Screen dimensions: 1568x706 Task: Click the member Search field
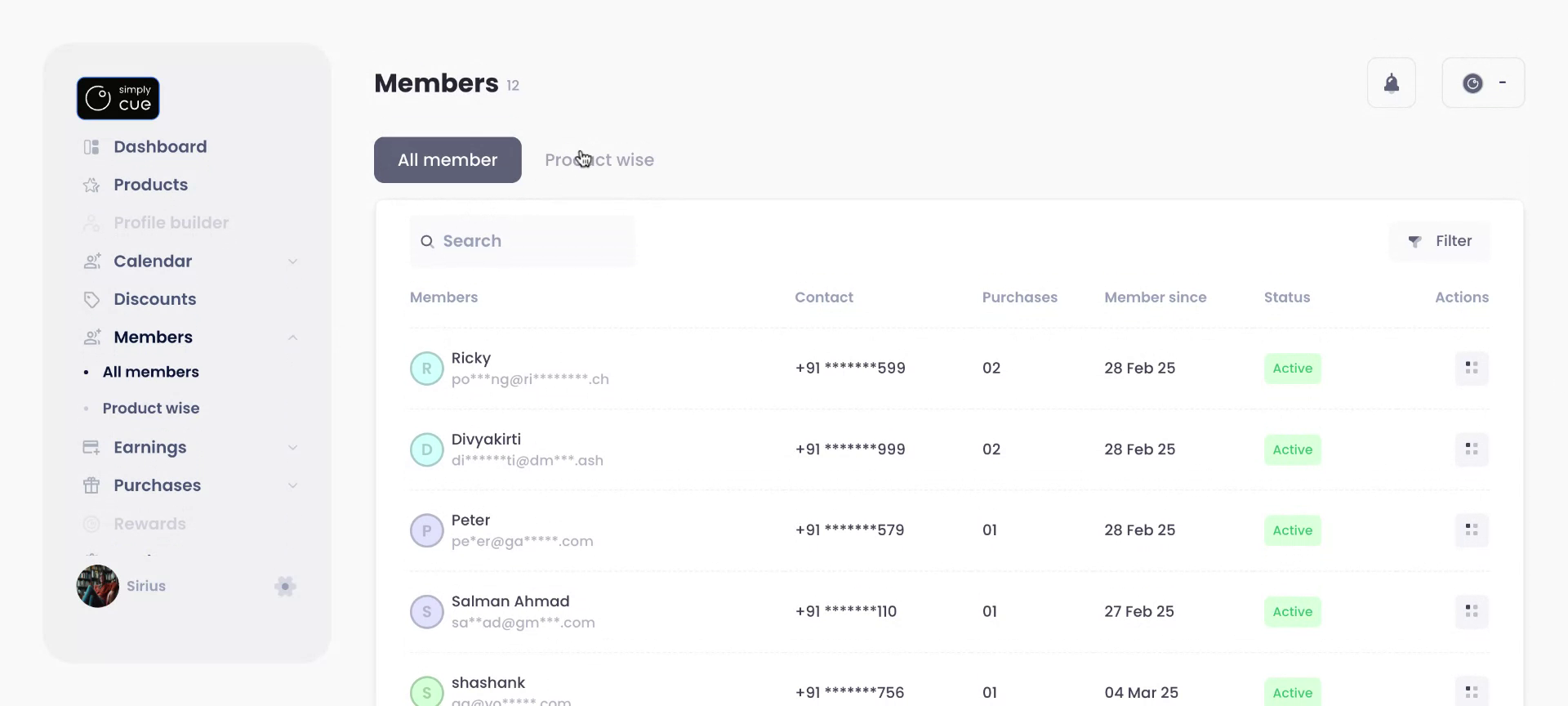[x=523, y=241]
